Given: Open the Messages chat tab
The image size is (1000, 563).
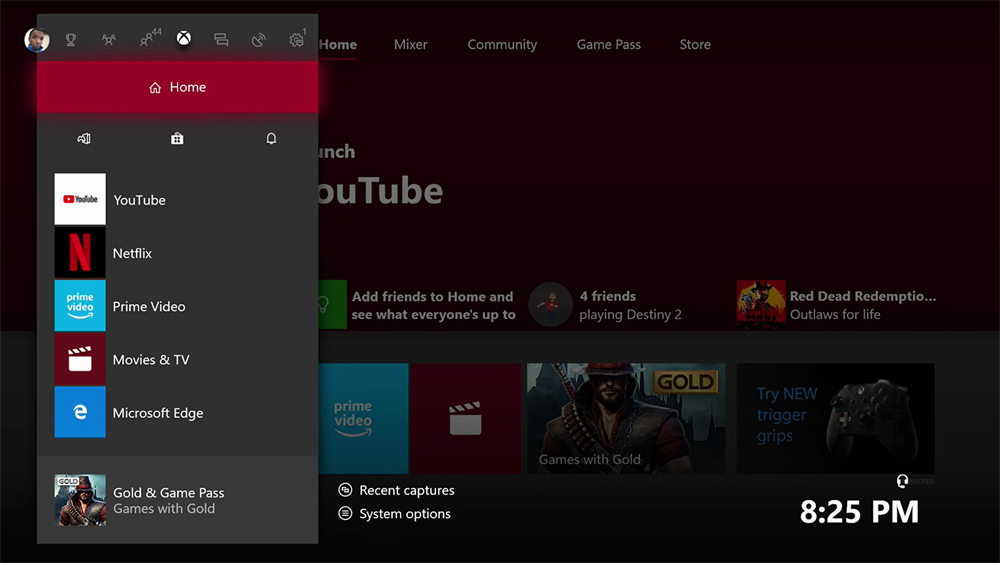Looking at the screenshot, I should coord(221,40).
